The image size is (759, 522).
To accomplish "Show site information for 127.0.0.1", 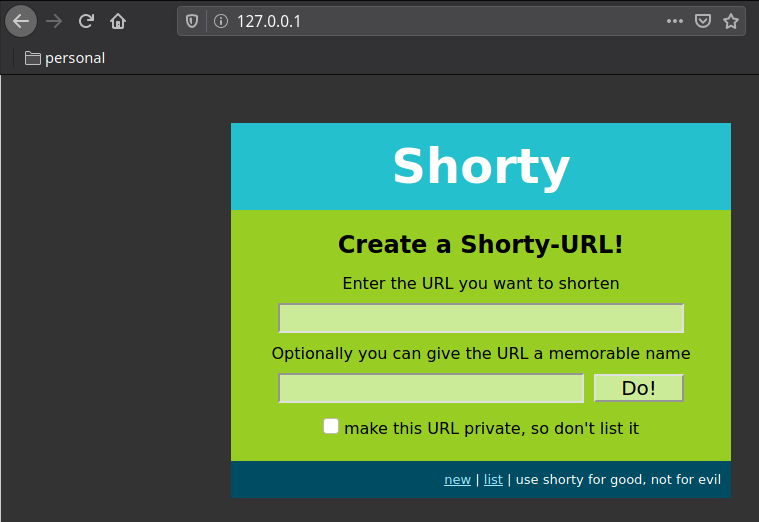I will coord(220,21).
